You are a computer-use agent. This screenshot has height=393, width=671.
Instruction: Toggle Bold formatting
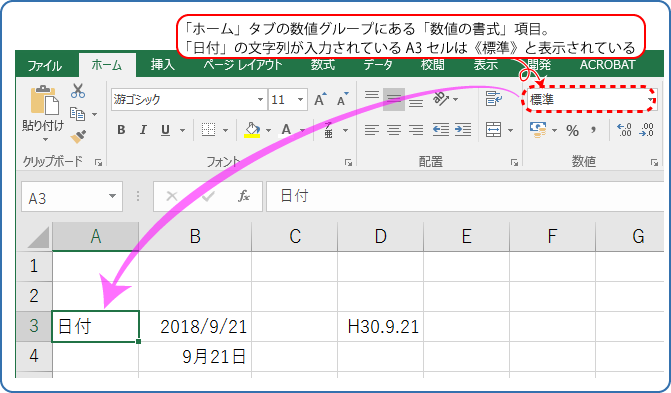coord(121,130)
